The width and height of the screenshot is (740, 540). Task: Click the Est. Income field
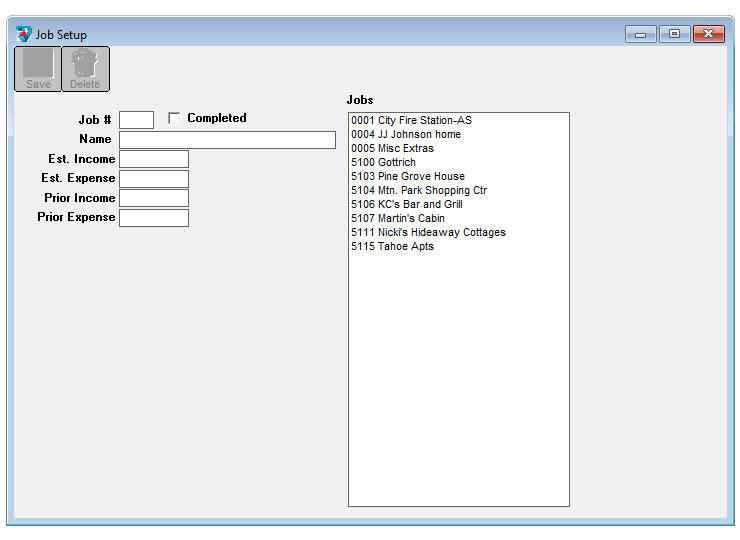[x=153, y=159]
